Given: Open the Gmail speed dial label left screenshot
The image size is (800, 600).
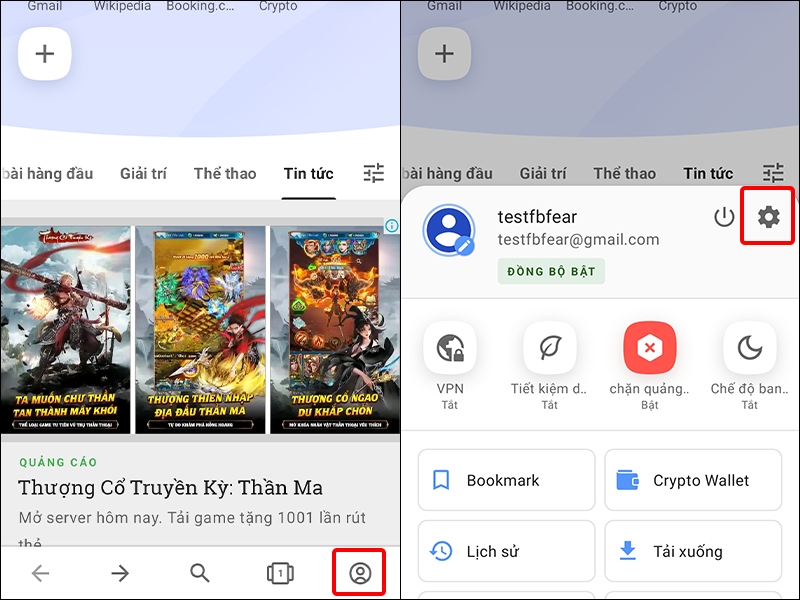Looking at the screenshot, I should pos(45,6).
